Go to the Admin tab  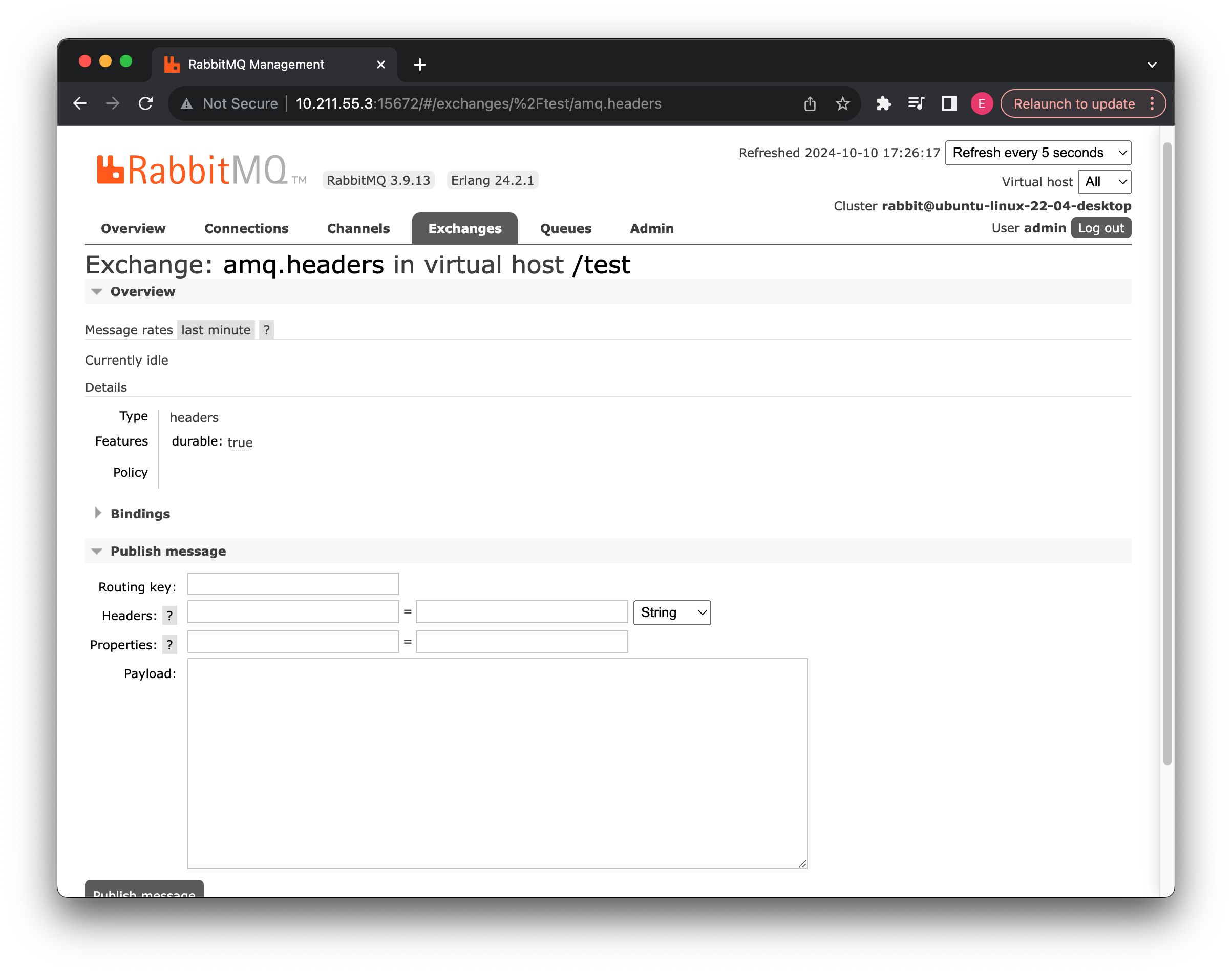(651, 228)
